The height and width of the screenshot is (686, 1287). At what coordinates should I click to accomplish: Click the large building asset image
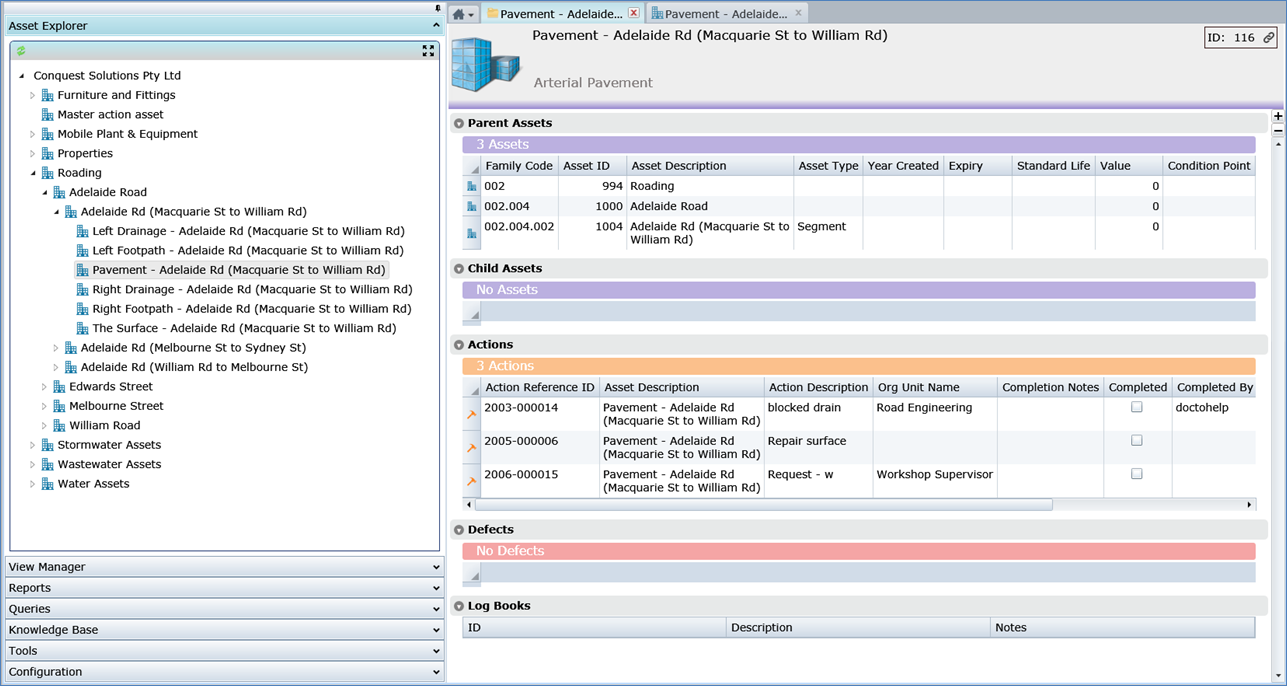(x=487, y=65)
